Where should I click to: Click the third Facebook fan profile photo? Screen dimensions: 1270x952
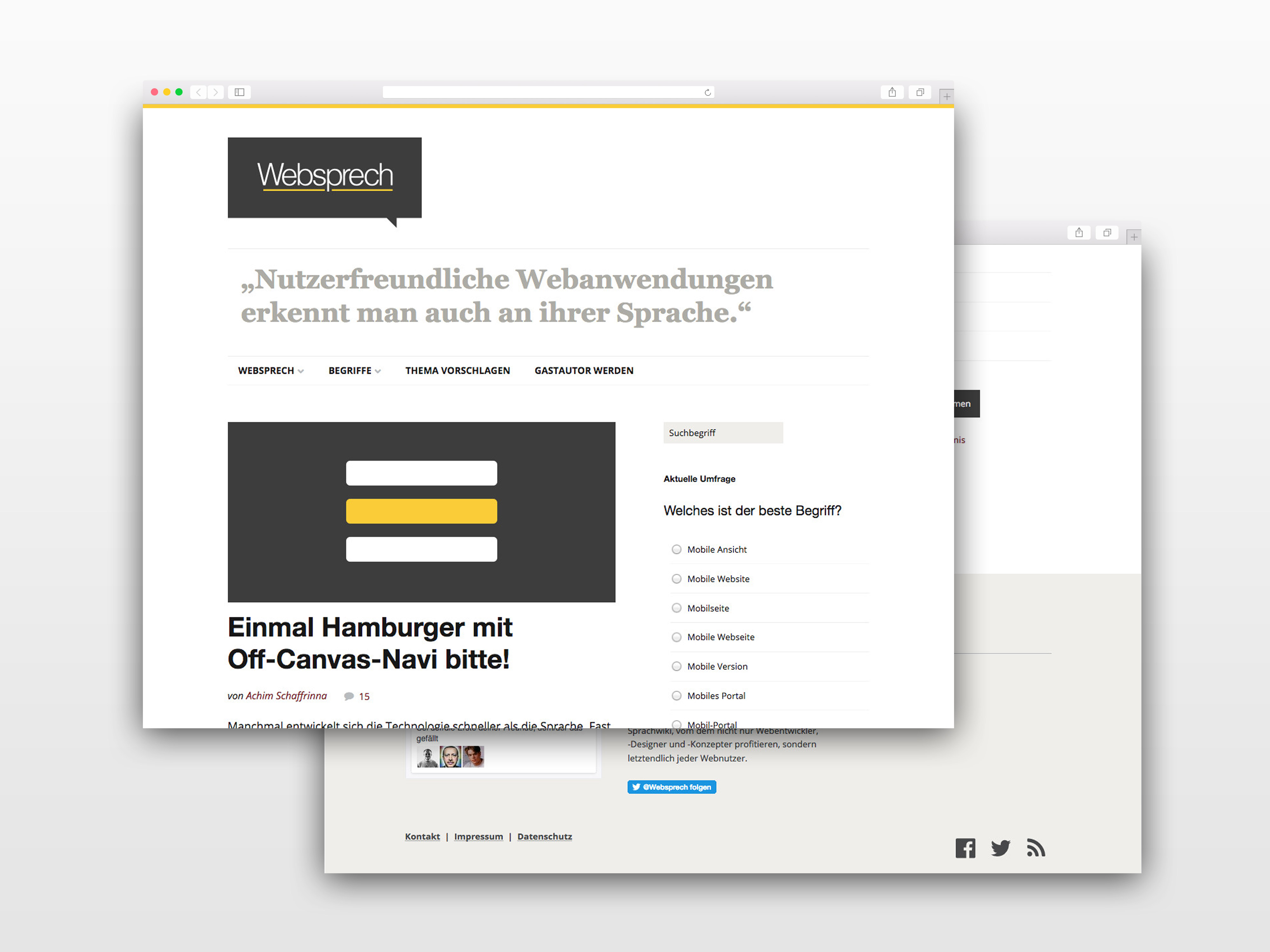tap(473, 757)
